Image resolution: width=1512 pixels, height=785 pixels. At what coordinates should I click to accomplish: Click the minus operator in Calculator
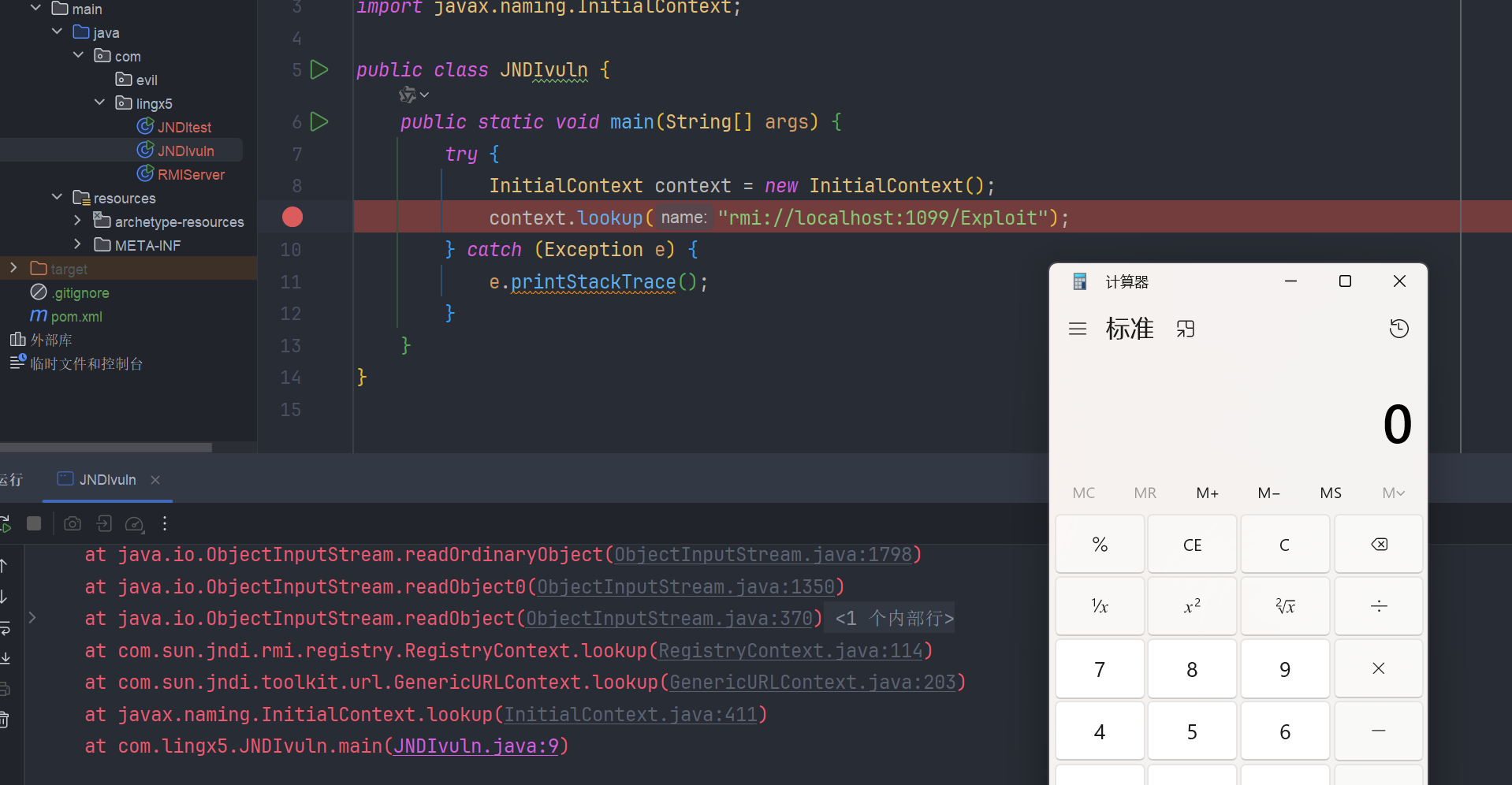1379,731
